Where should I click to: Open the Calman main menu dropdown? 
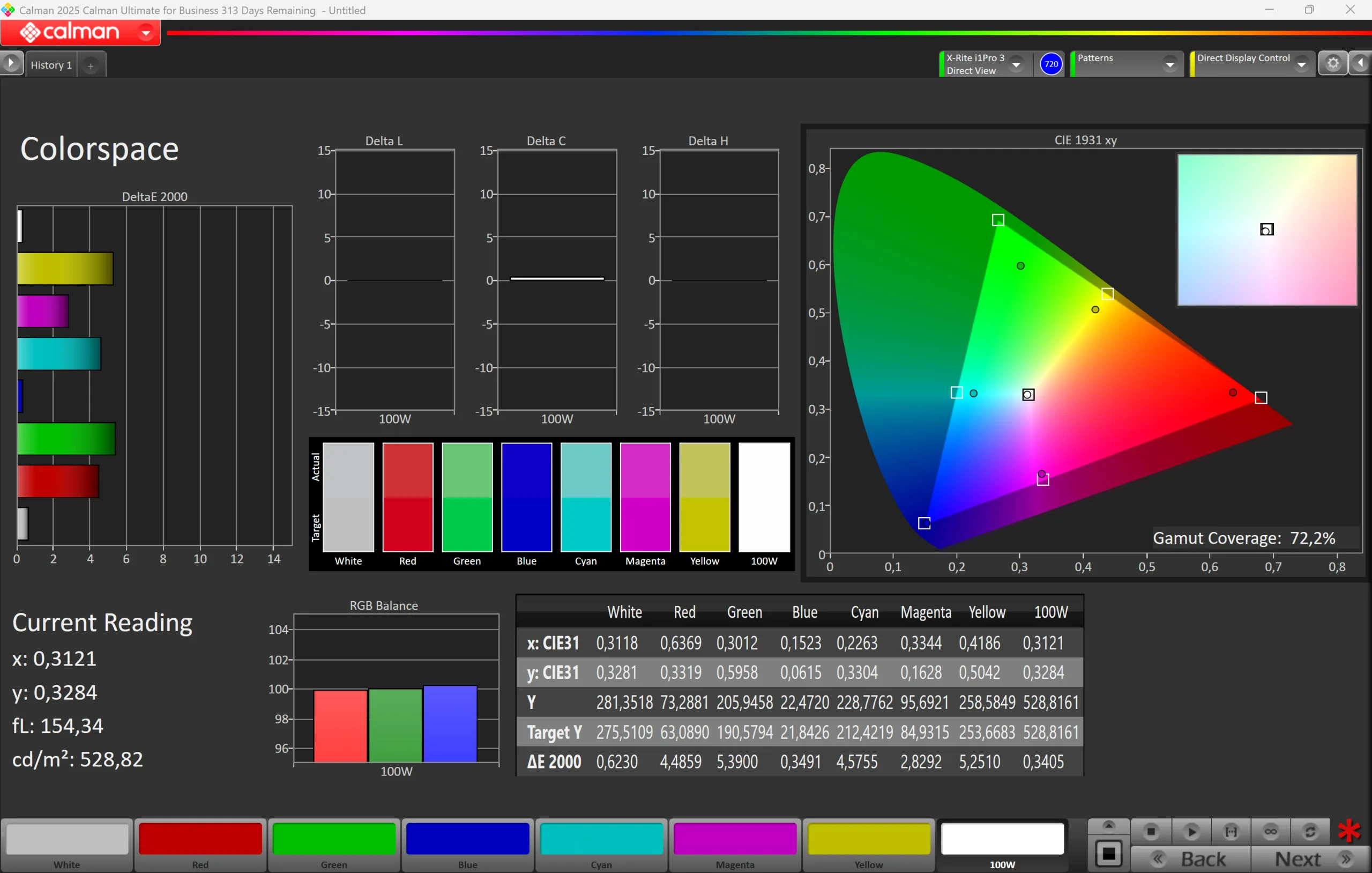click(x=146, y=33)
